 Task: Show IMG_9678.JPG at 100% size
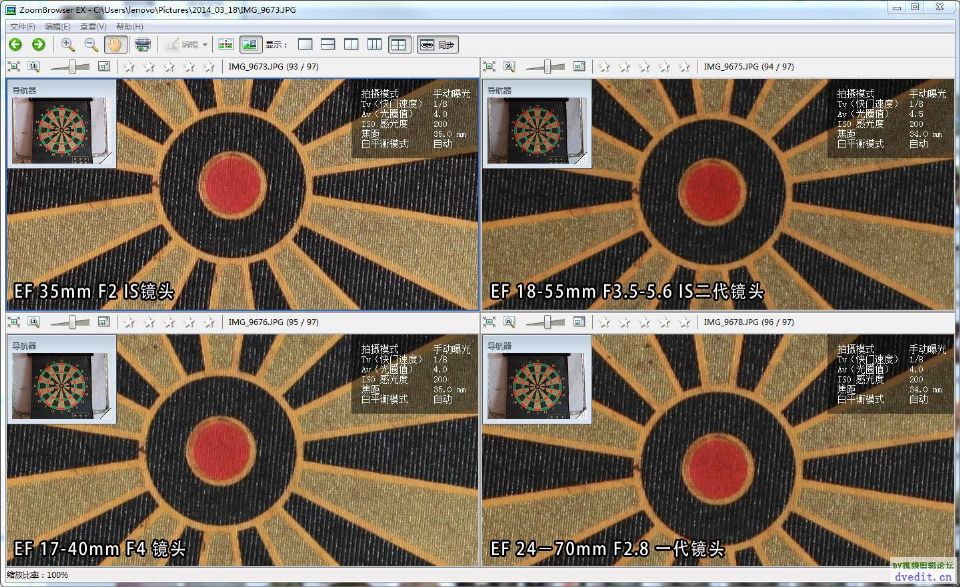click(x=509, y=322)
